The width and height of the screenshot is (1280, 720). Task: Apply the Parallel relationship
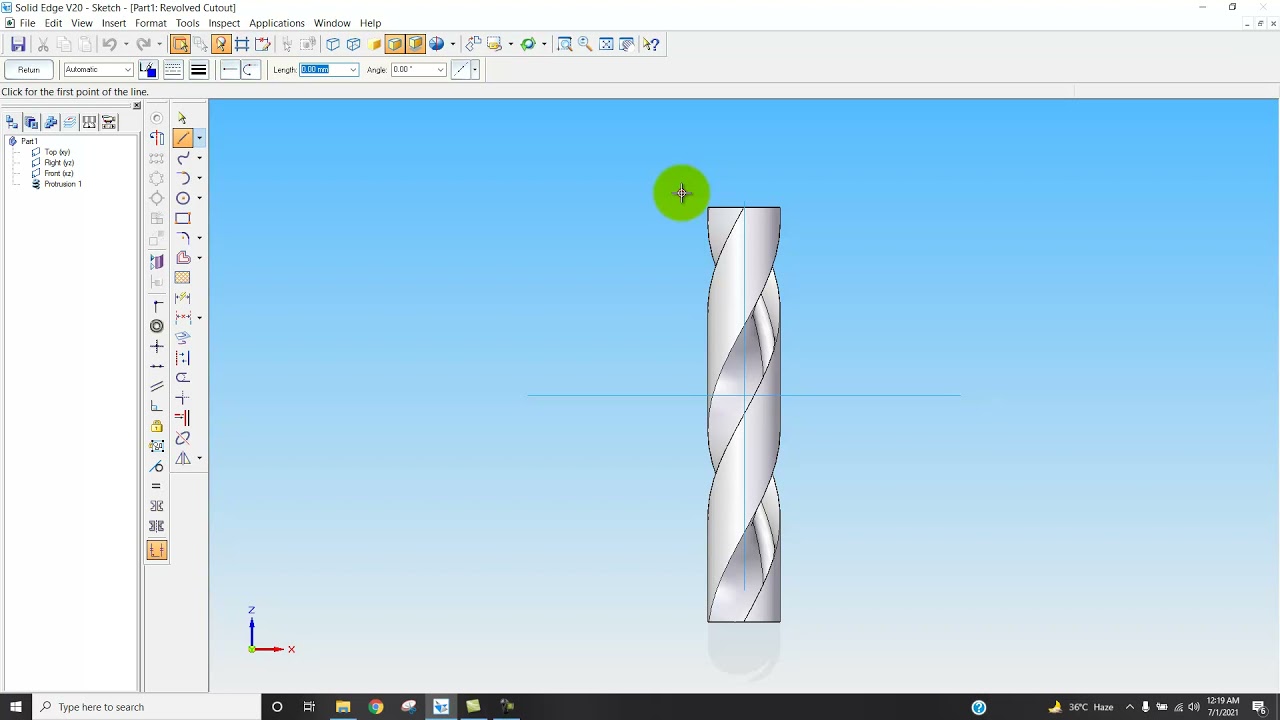pyautogui.click(x=157, y=386)
